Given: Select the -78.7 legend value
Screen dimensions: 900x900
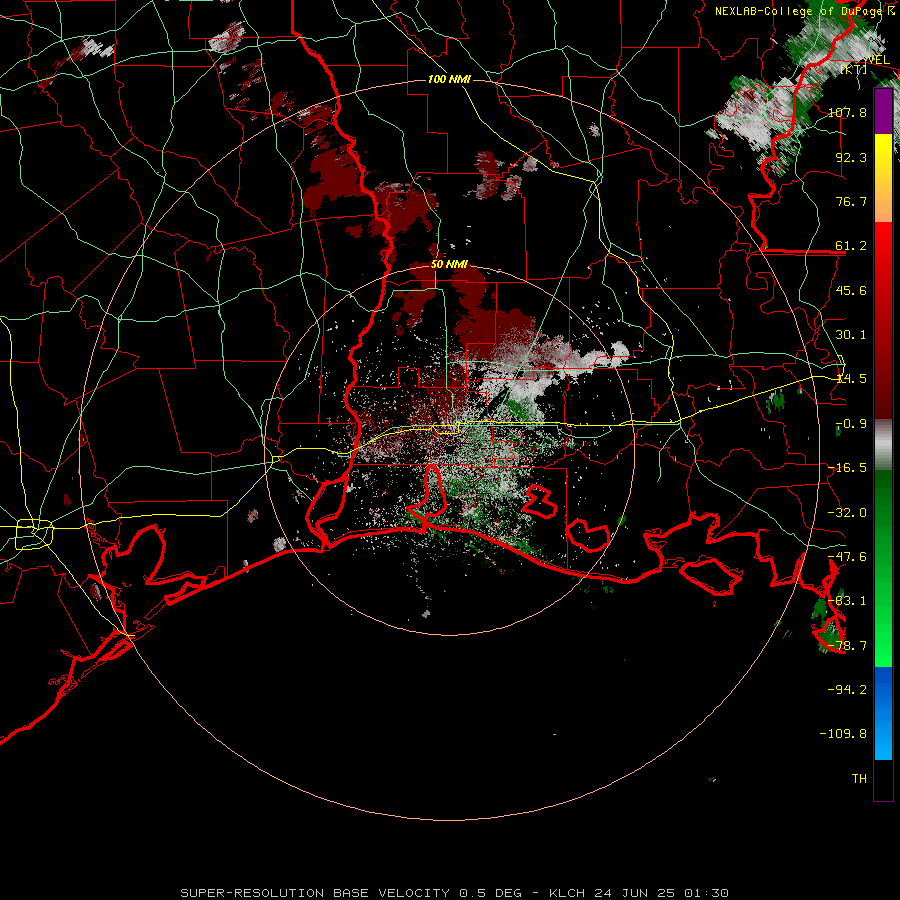Looking at the screenshot, I should click(x=847, y=646).
